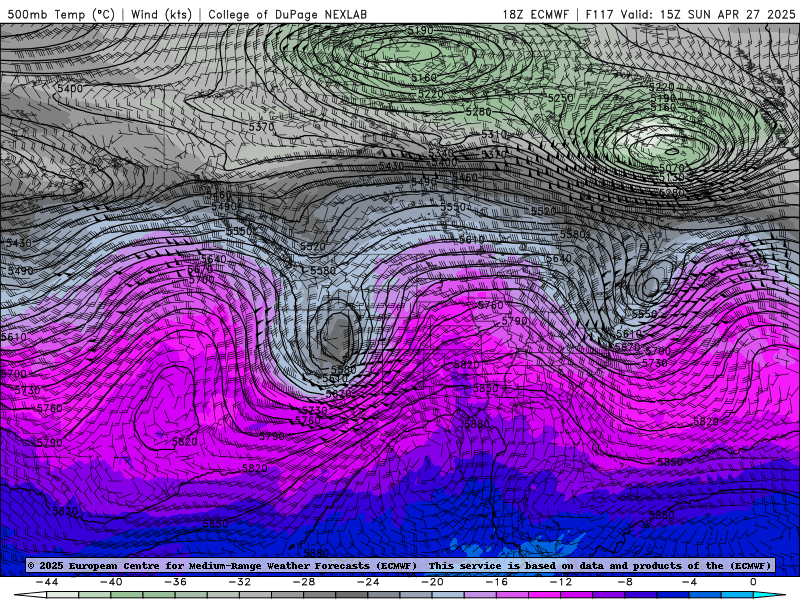Click the ECMWF copyright notice banner
The height and width of the screenshot is (600, 800).
pos(400,565)
